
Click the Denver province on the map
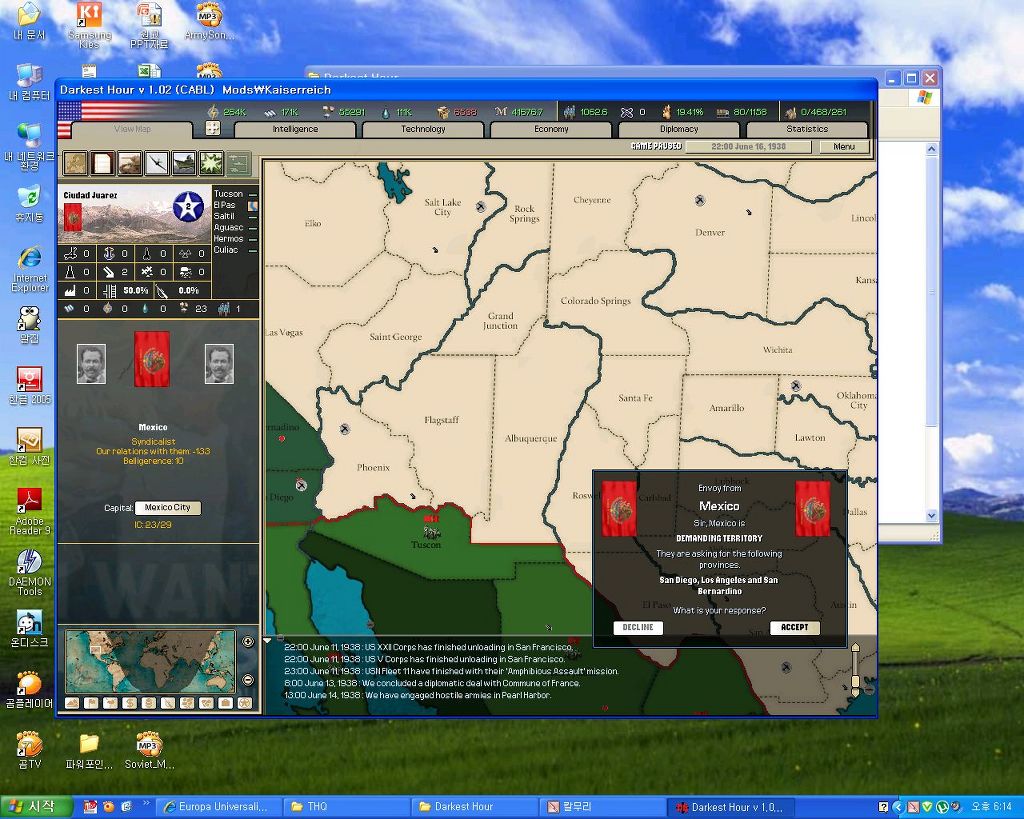pos(710,233)
